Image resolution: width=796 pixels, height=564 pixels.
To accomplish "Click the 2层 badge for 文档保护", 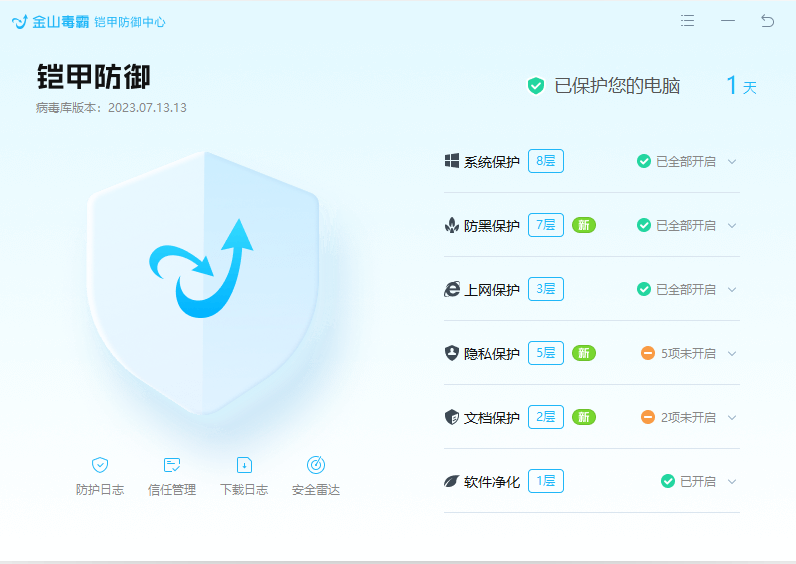I will point(546,417).
